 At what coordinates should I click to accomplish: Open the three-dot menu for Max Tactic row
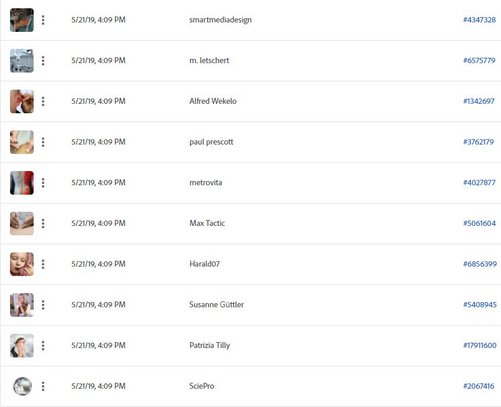tap(43, 223)
